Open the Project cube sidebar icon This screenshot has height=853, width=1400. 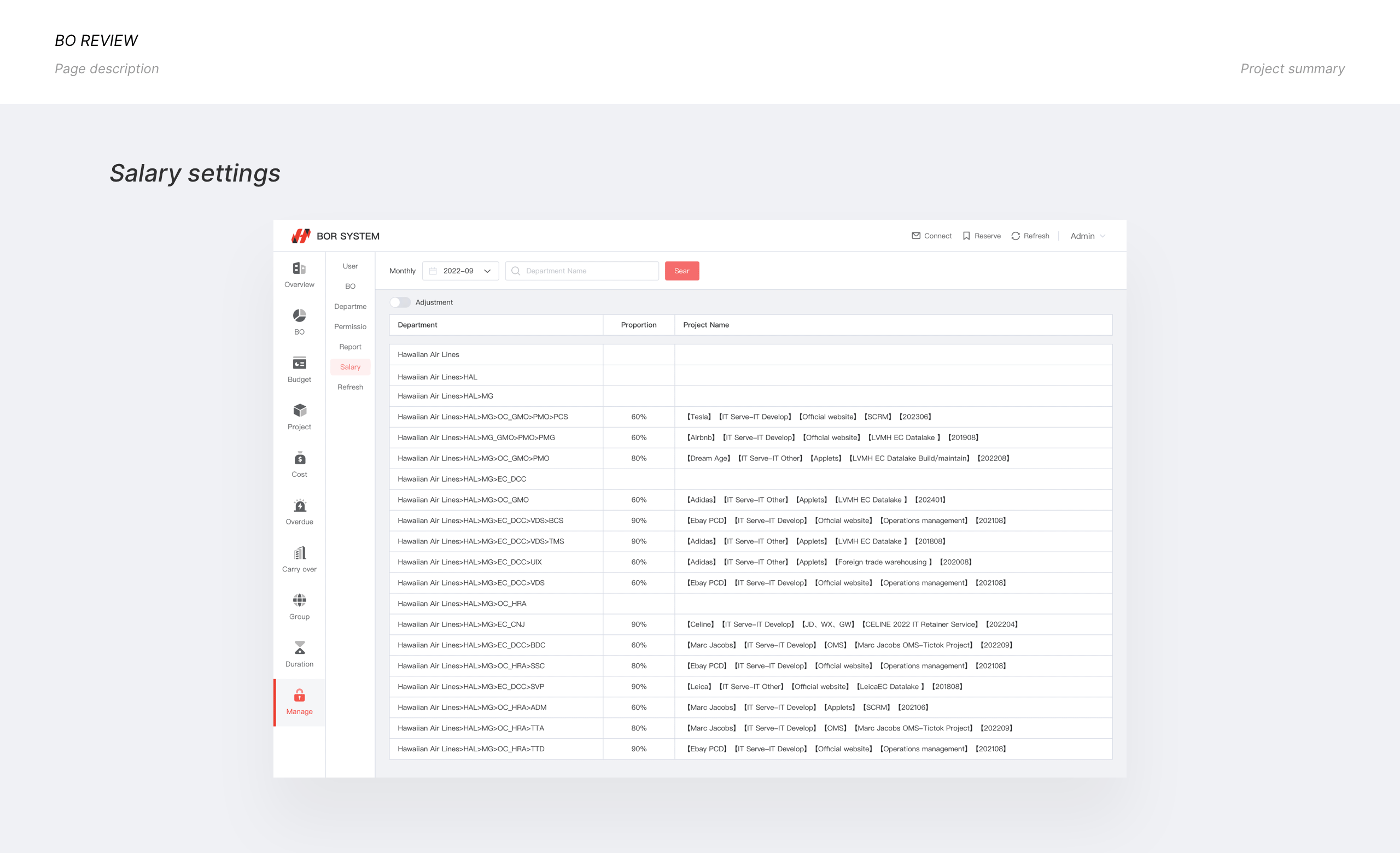[x=300, y=410]
